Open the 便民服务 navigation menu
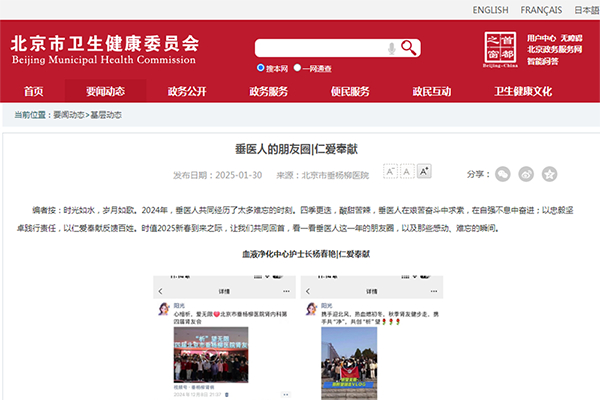This screenshot has height=400, width=600. pos(351,91)
